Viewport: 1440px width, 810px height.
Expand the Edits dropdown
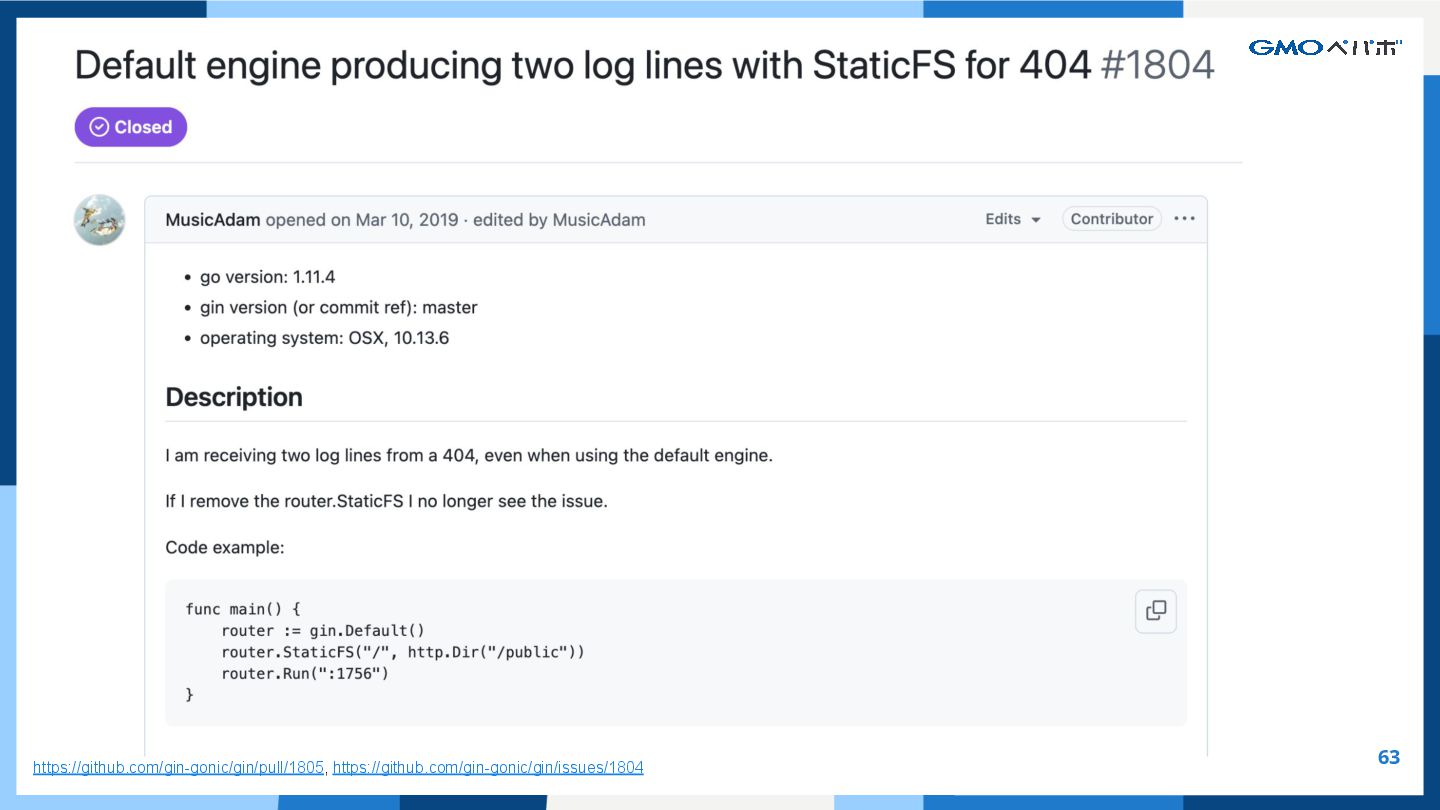(x=1012, y=219)
